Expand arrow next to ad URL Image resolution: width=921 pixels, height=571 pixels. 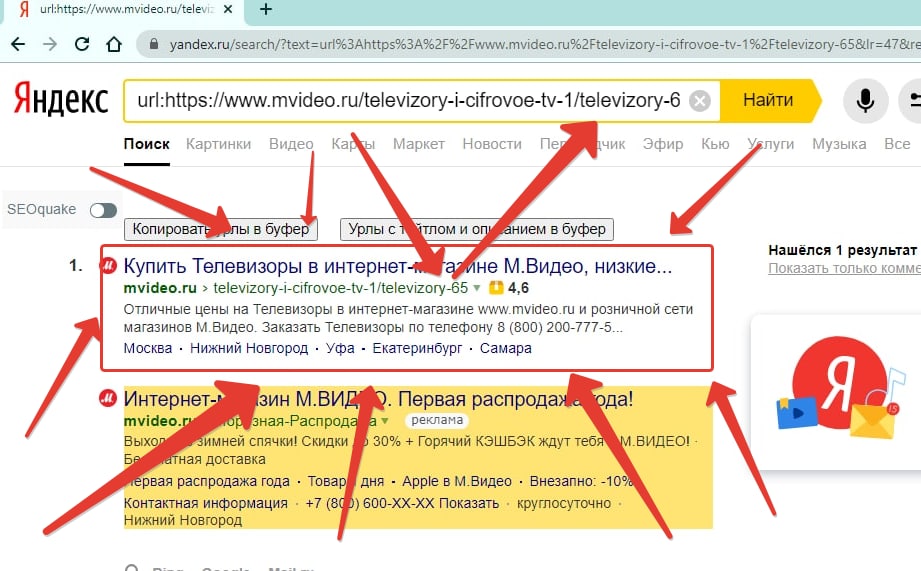[x=385, y=421]
